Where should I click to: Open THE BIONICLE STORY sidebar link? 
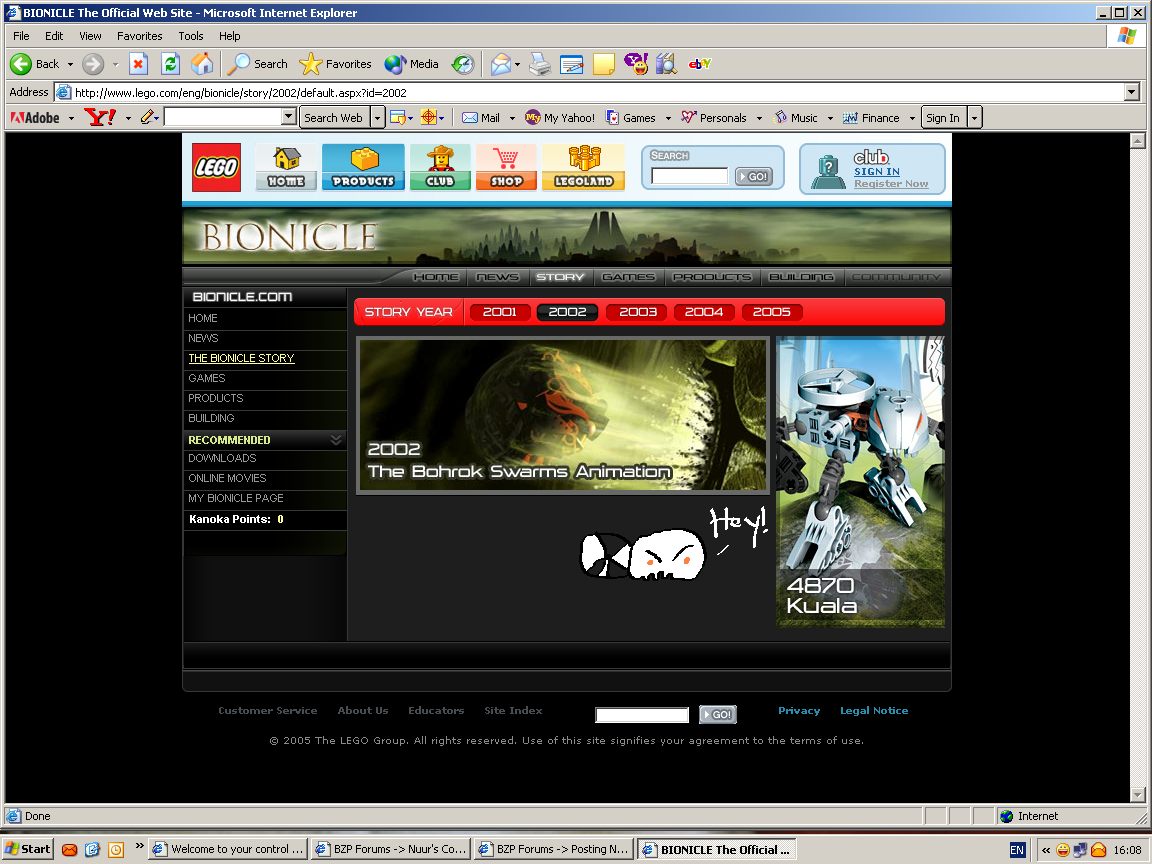(241, 359)
